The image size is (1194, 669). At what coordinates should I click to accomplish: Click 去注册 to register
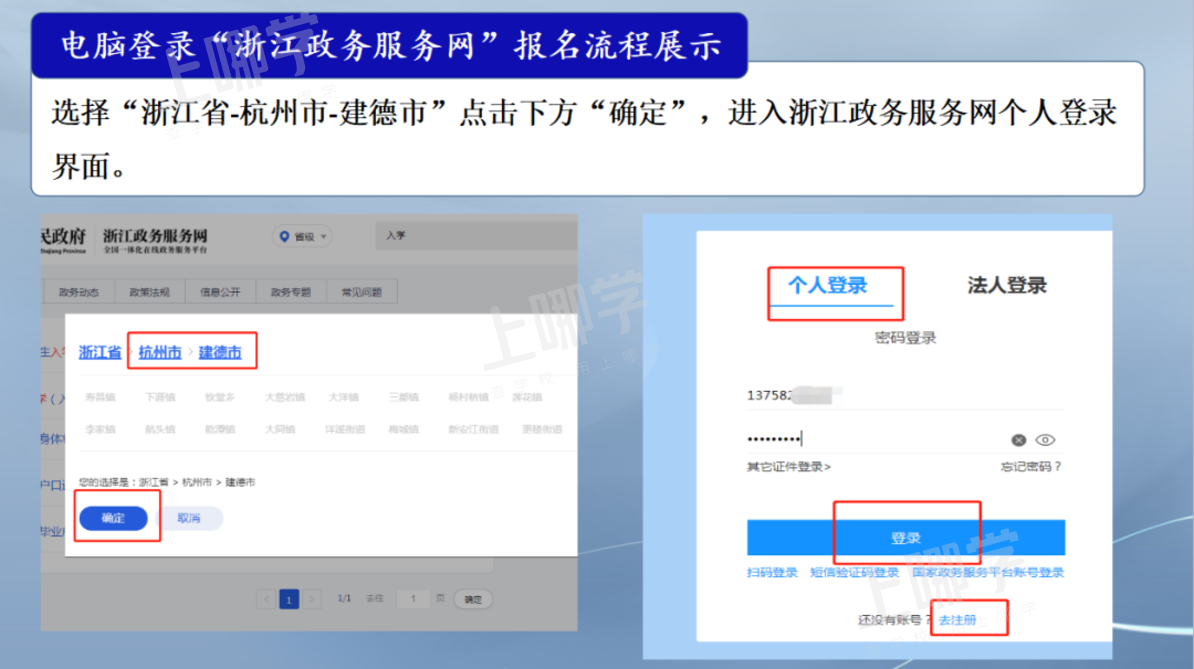pos(957,620)
